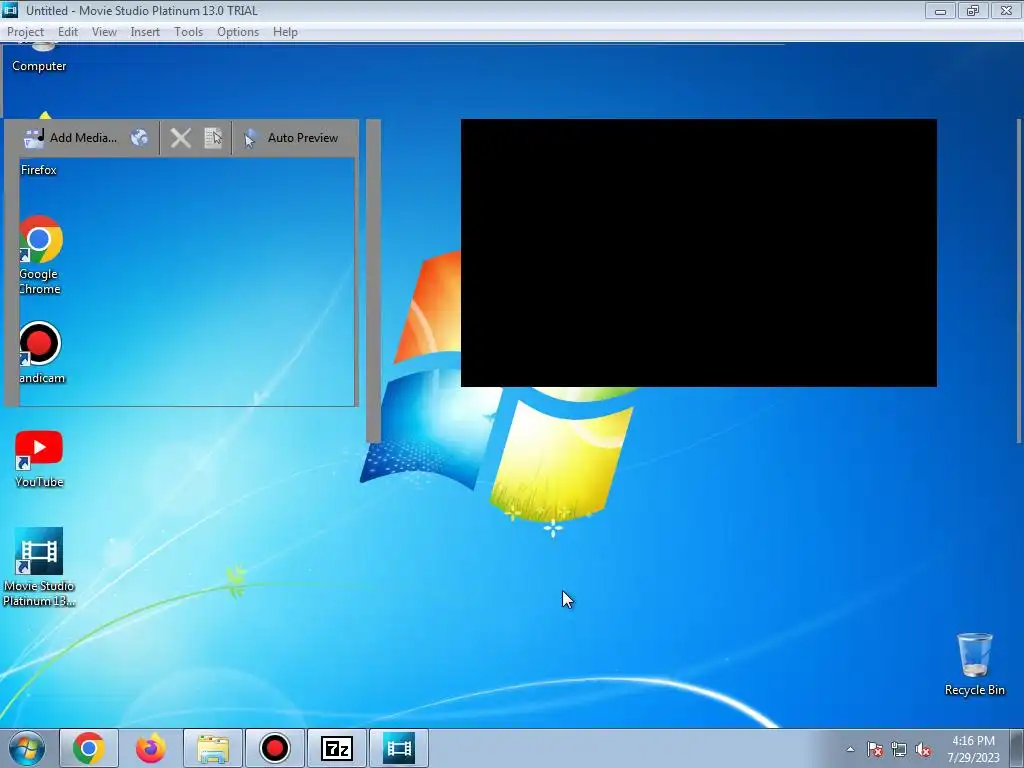The height and width of the screenshot is (768, 1024).
Task: Click the vertical scrollbar at right window edge
Action: pyautogui.click(x=1019, y=281)
